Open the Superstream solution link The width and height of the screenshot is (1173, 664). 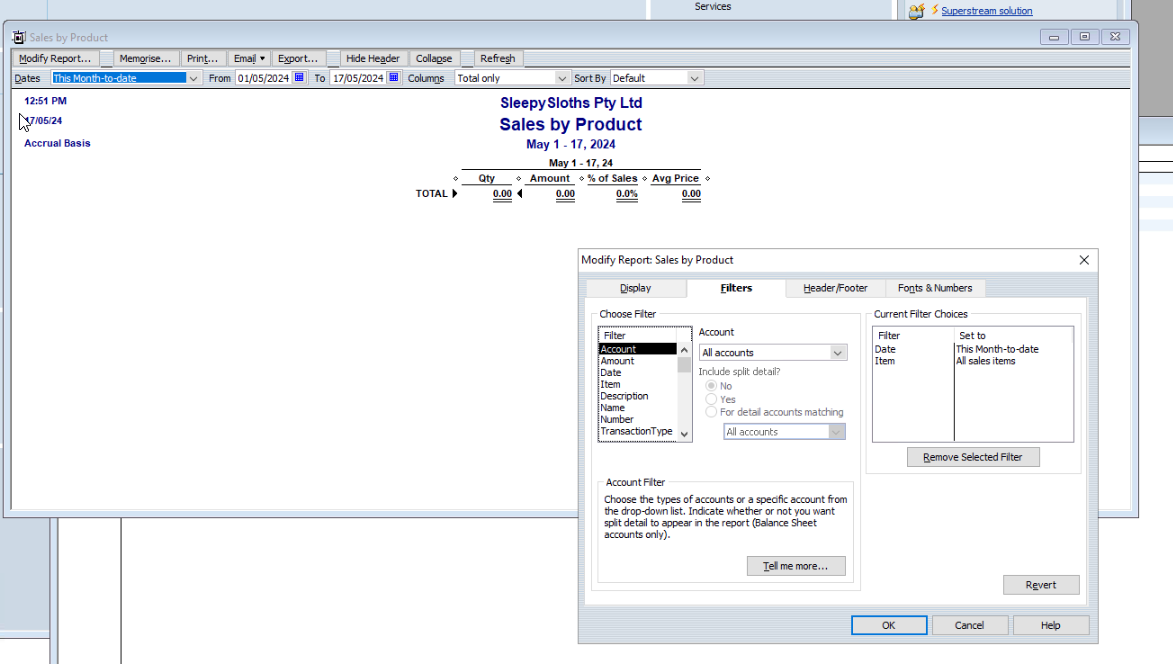(986, 10)
